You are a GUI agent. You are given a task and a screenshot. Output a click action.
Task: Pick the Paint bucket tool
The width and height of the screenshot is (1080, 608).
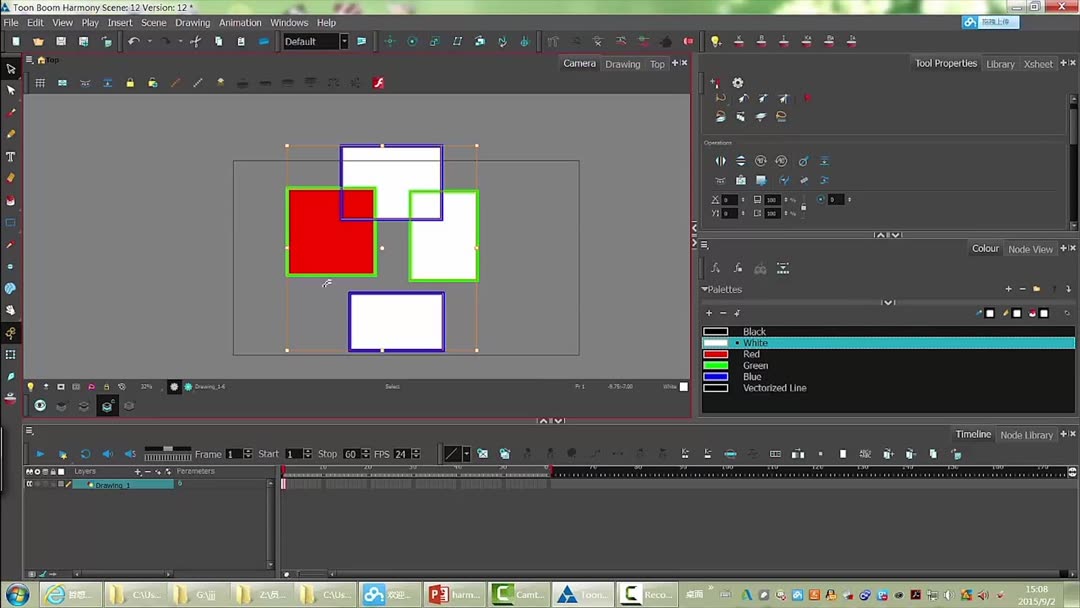11,200
